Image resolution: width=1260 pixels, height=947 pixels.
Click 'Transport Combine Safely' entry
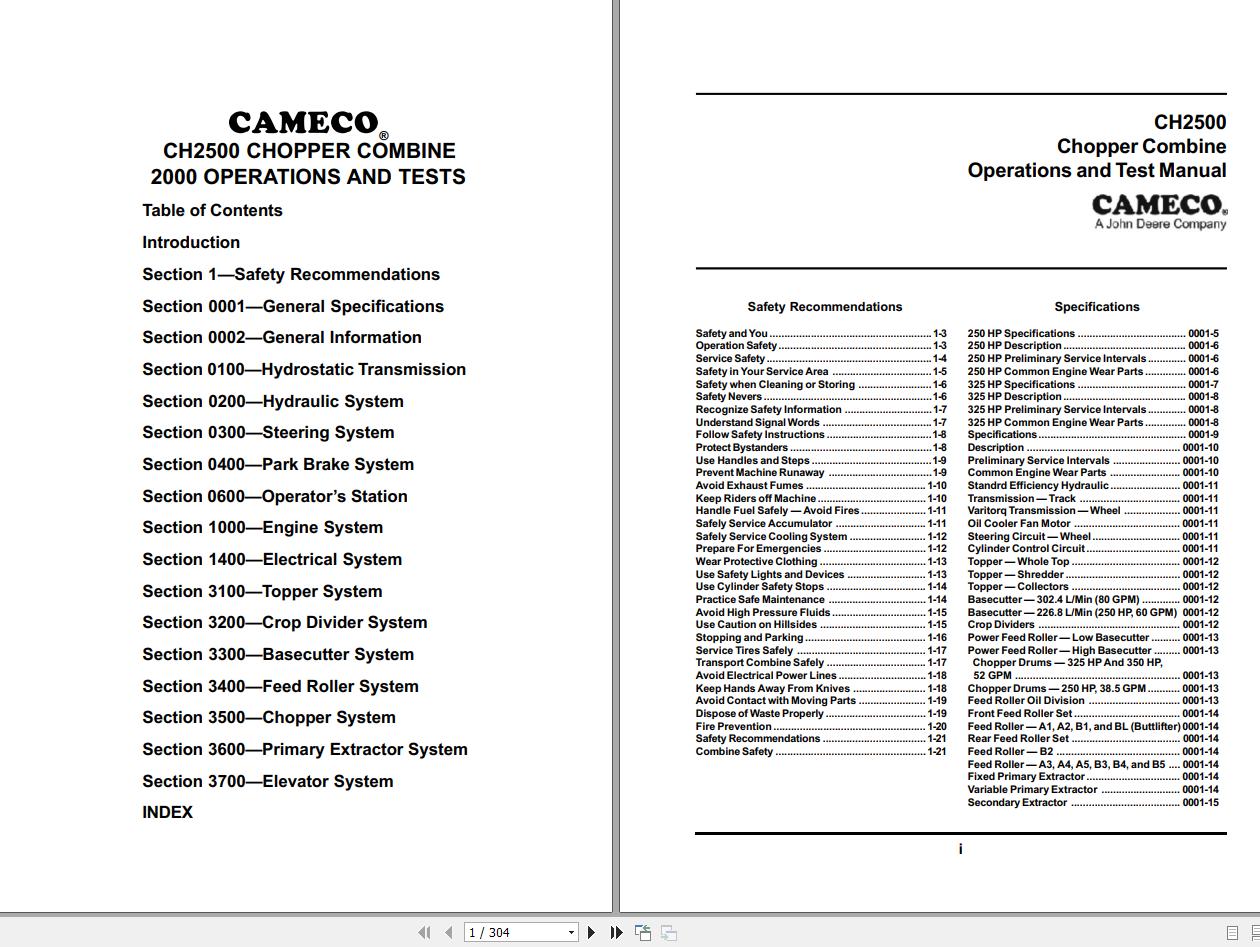pos(821,662)
